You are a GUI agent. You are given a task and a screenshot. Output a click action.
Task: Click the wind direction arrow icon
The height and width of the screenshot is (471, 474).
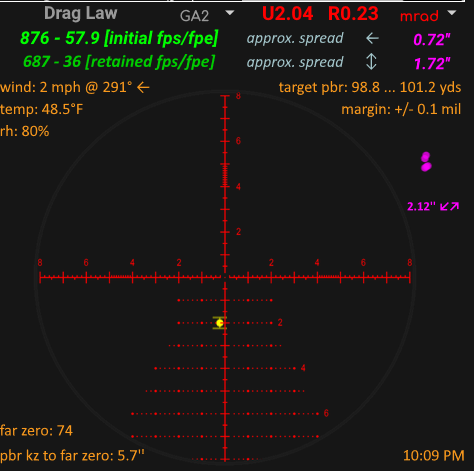coord(143,88)
